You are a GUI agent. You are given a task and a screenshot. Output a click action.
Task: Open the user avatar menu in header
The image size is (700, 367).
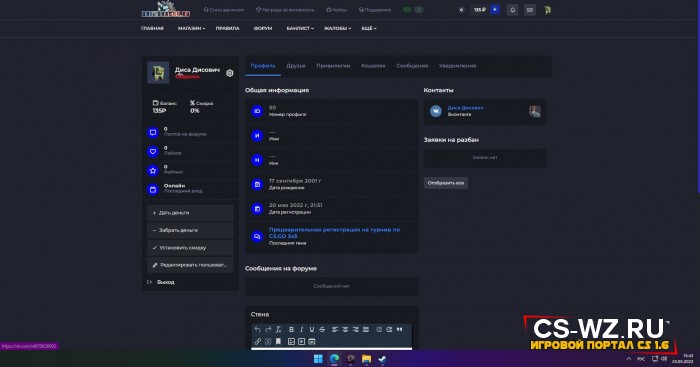tap(547, 10)
